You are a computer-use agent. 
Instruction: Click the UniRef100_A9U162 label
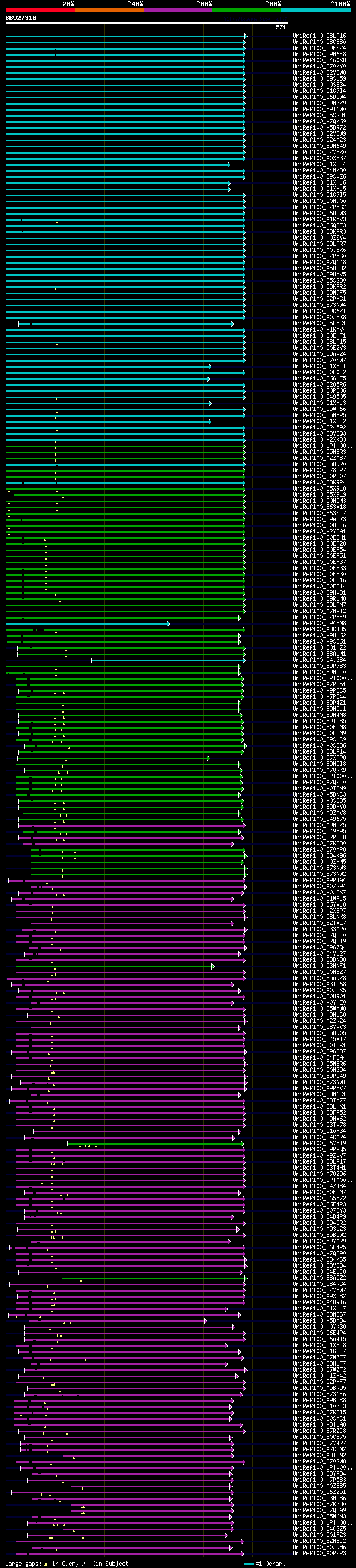coord(319,635)
